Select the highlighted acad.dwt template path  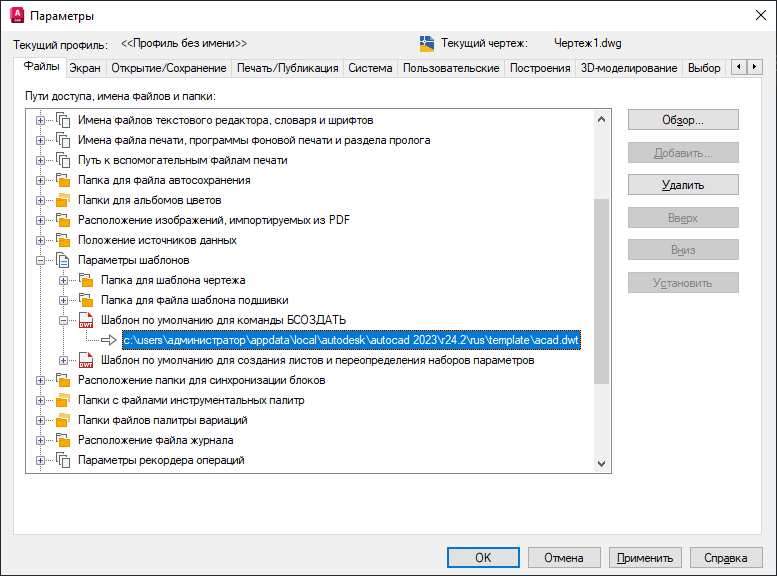(x=351, y=340)
